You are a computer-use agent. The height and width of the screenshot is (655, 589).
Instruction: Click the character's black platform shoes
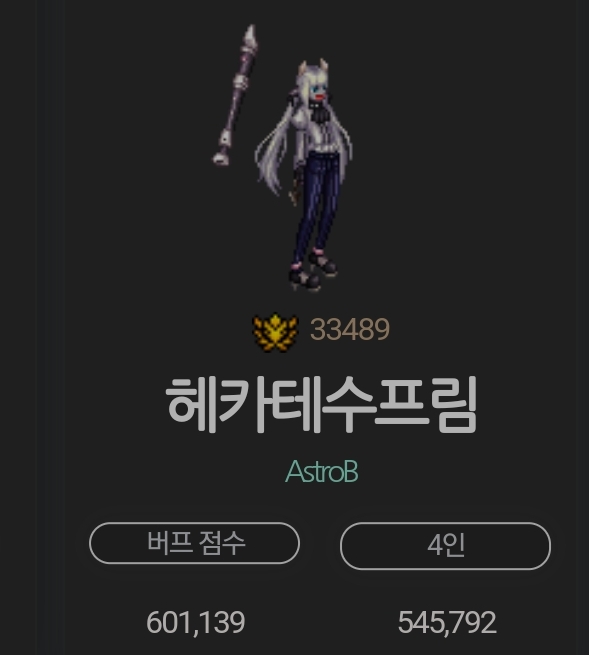coord(313,270)
